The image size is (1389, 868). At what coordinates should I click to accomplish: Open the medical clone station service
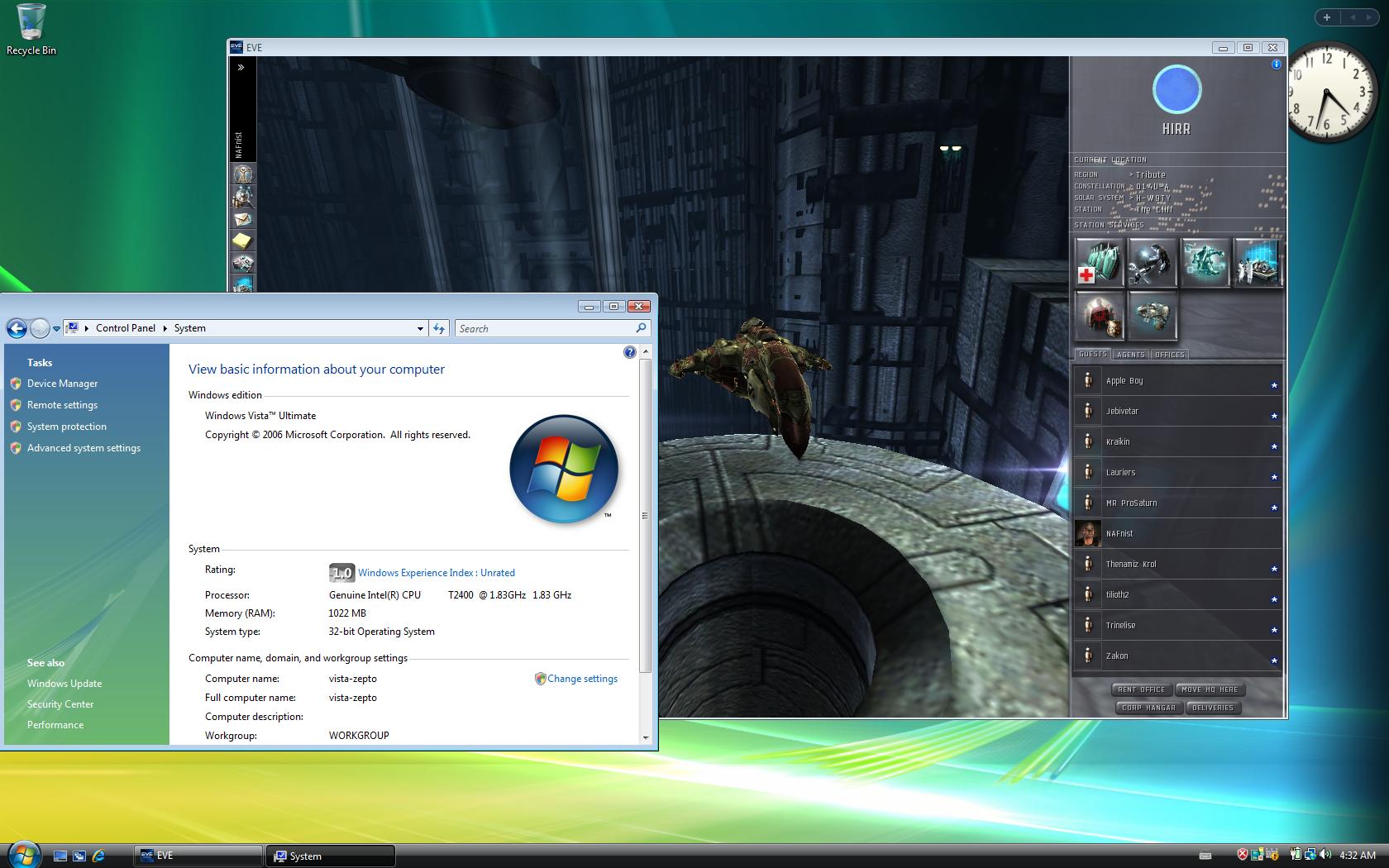tap(1100, 262)
